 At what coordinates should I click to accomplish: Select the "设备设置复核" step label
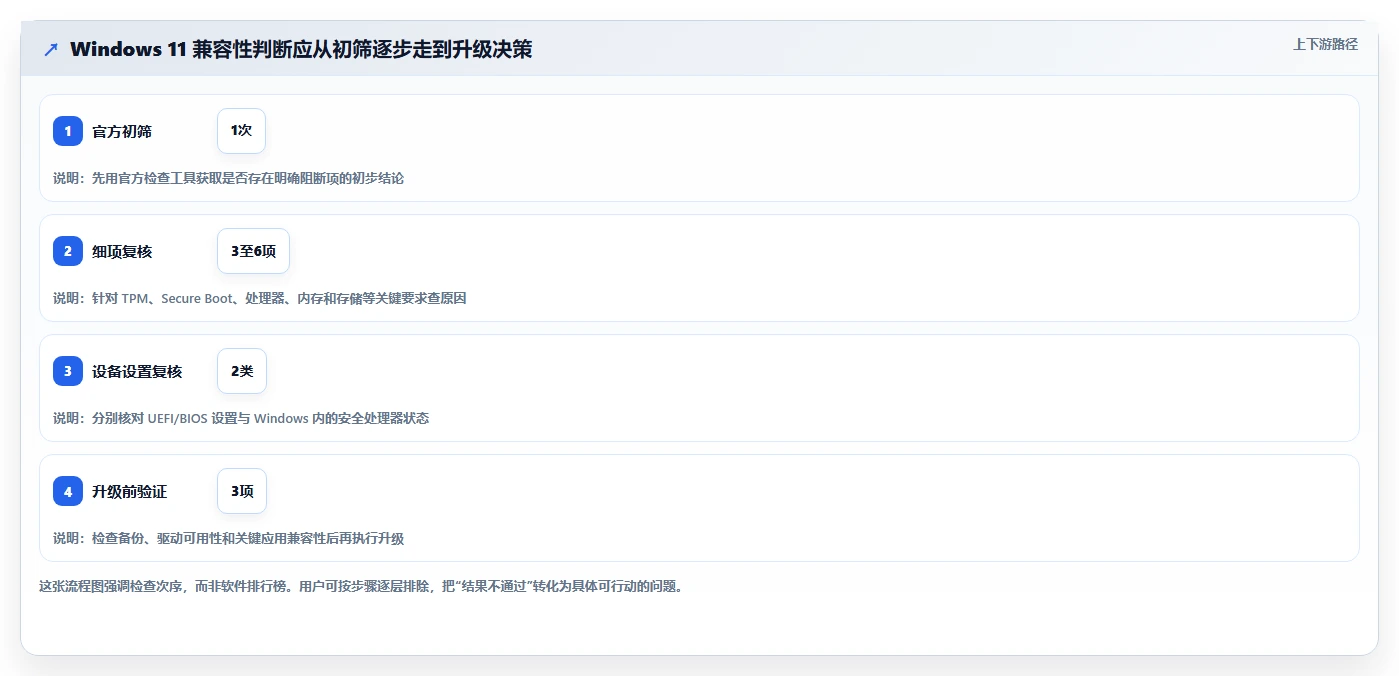coord(137,371)
